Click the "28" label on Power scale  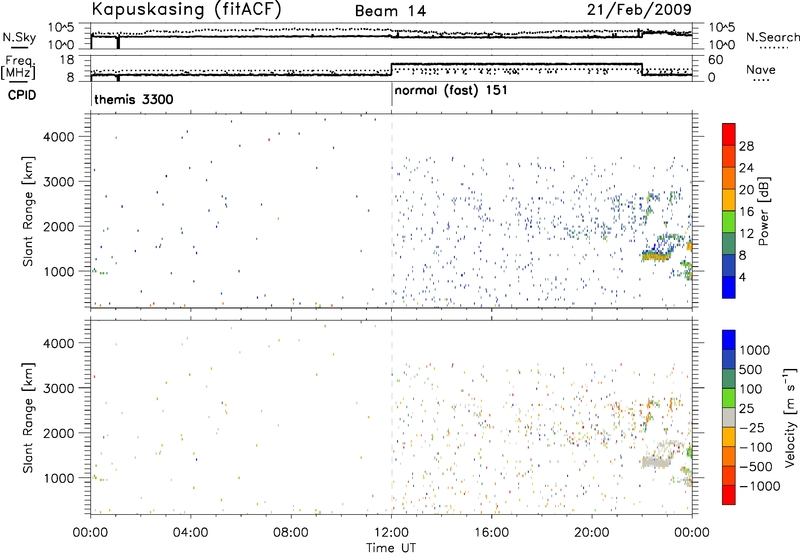pos(746,146)
